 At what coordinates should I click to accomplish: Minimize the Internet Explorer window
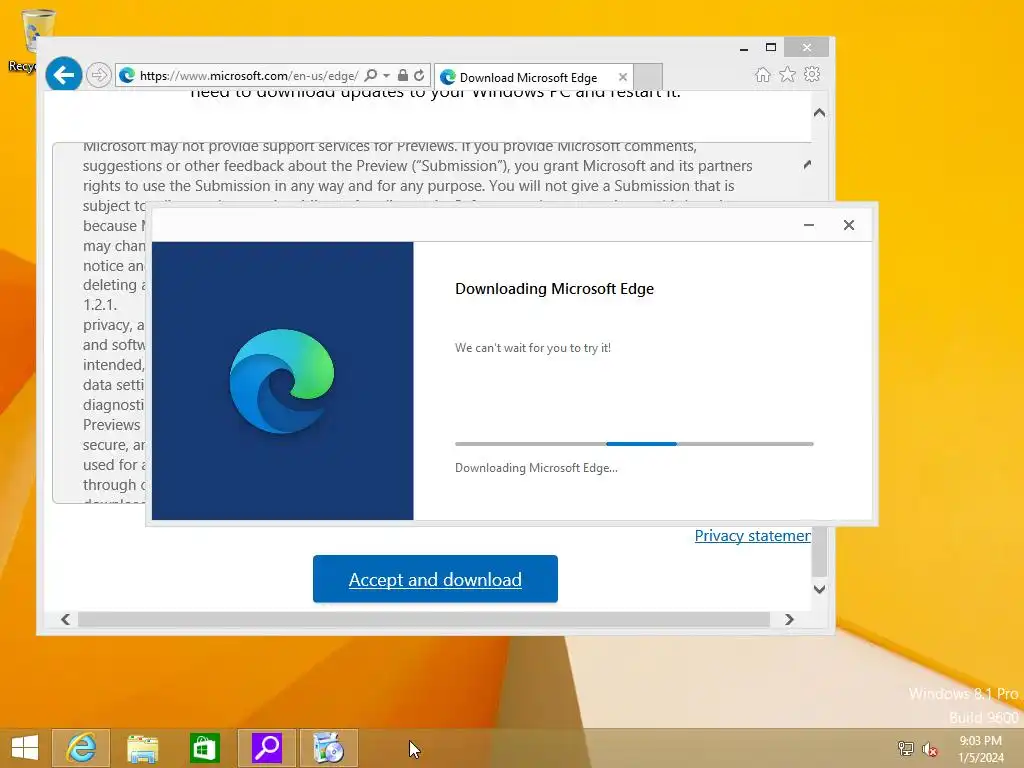click(744, 48)
